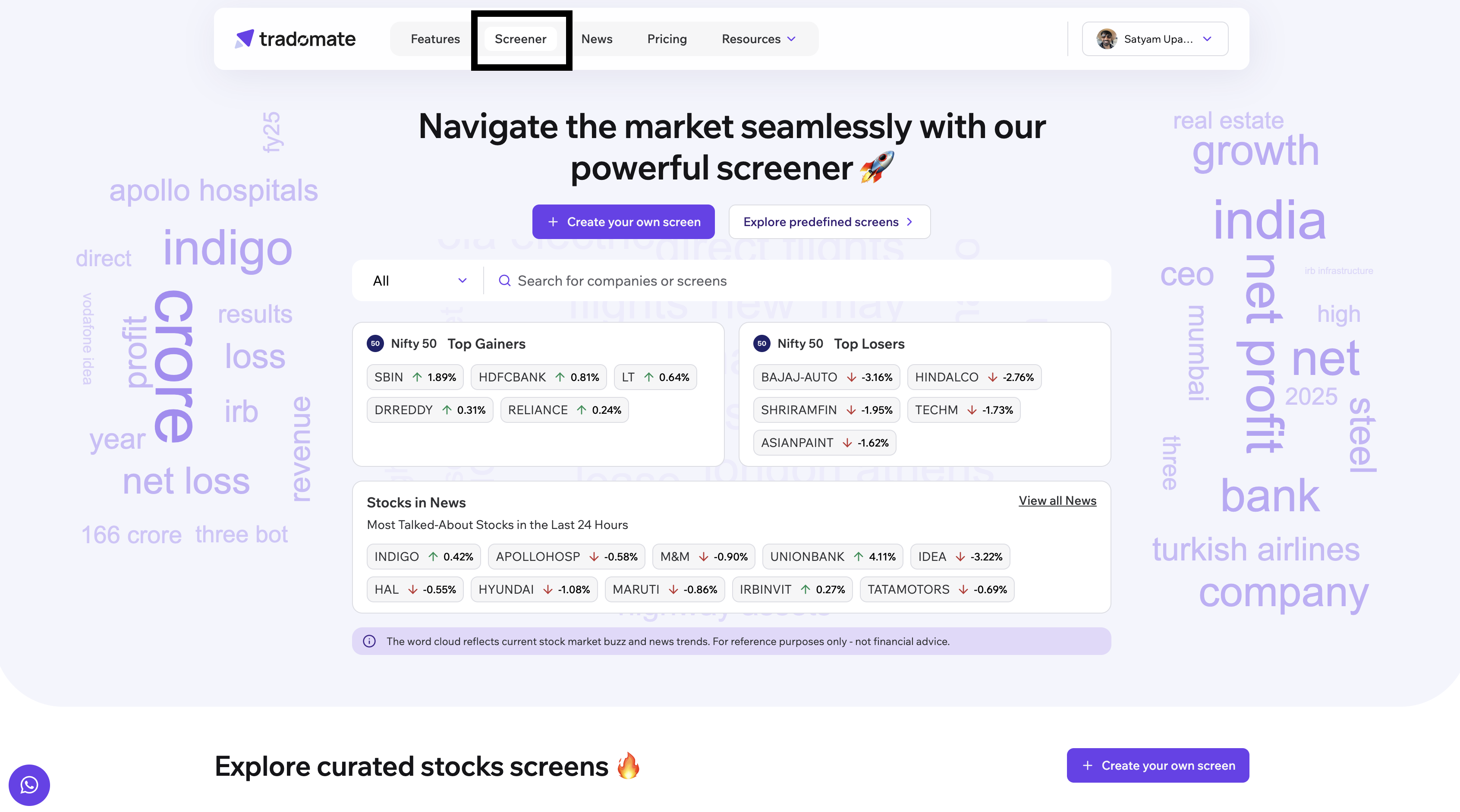This screenshot has width=1460, height=812.
Task: Click the search magnifier icon
Action: (504, 280)
